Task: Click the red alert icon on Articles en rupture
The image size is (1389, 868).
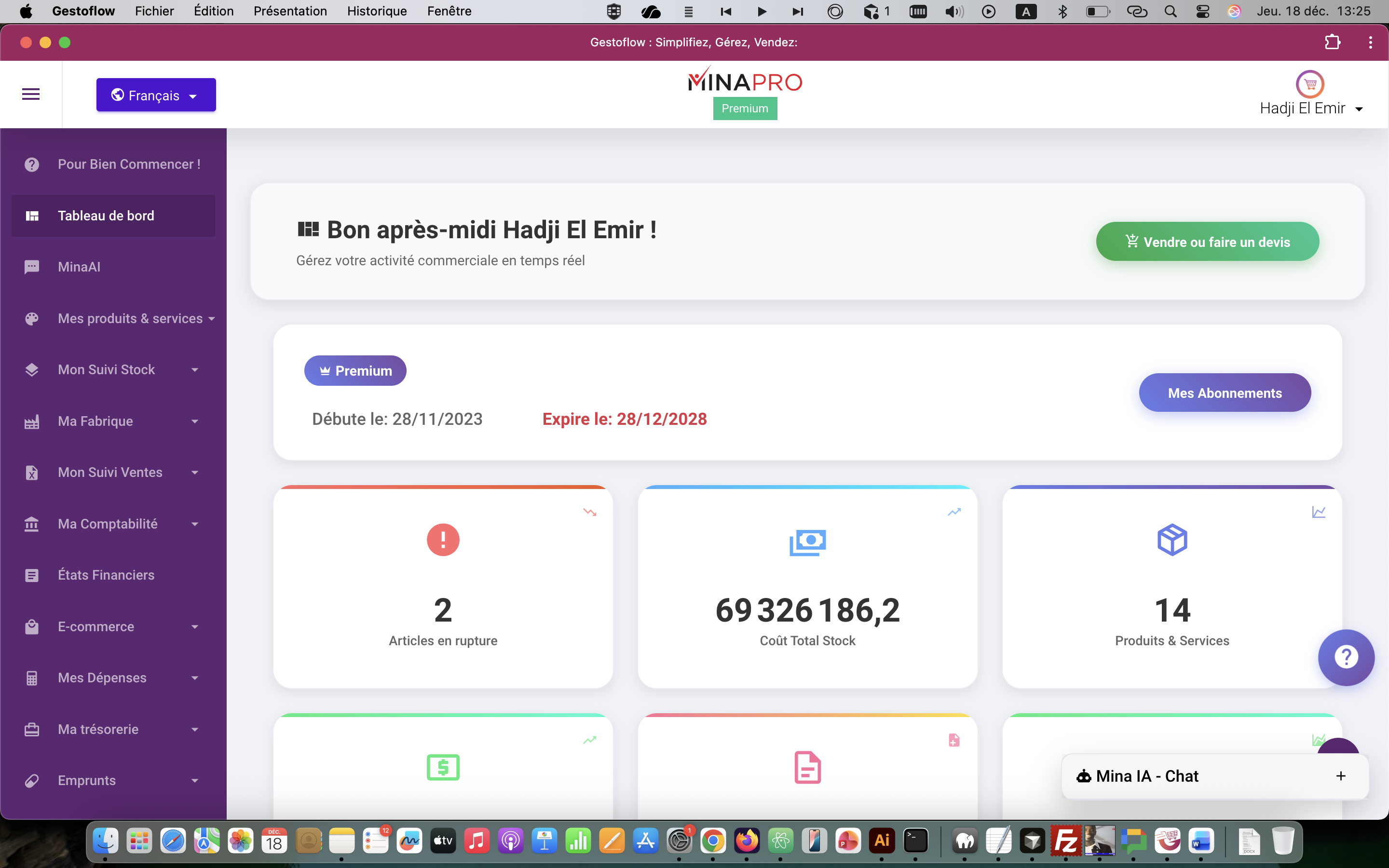Action: click(443, 540)
